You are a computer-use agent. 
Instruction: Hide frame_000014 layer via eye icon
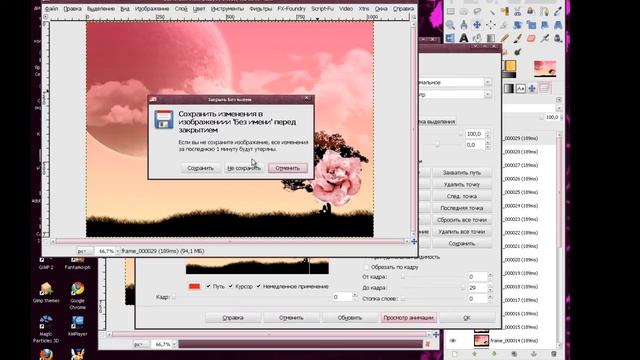(x=453, y=340)
